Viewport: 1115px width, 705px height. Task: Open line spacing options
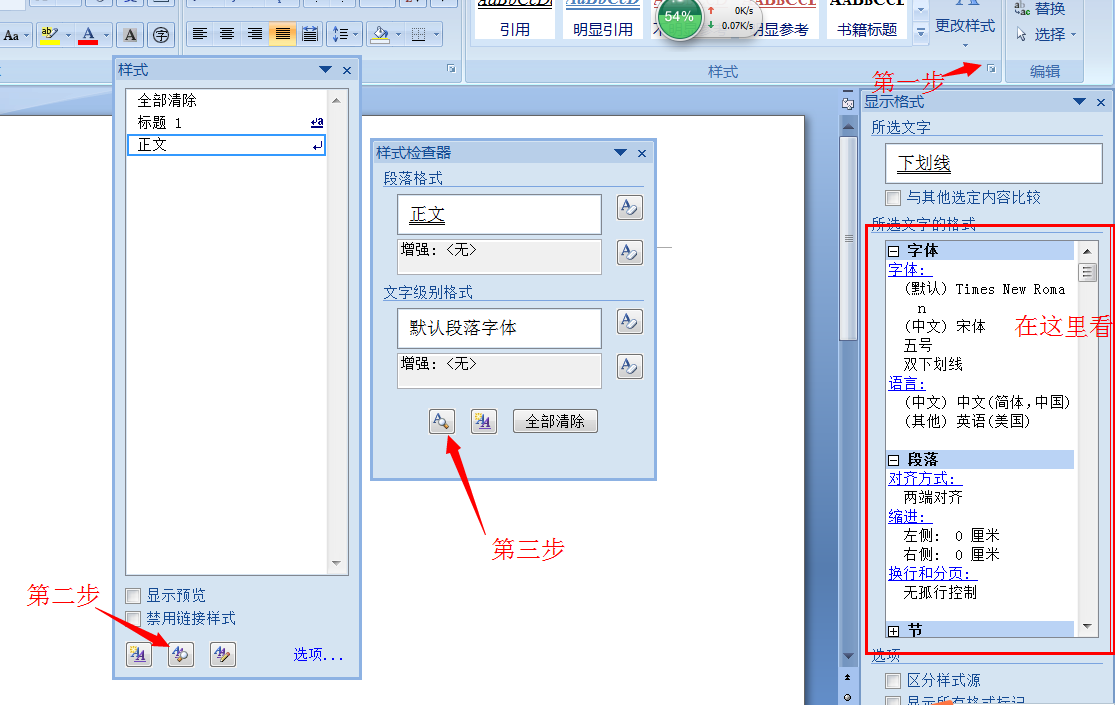tap(346, 34)
